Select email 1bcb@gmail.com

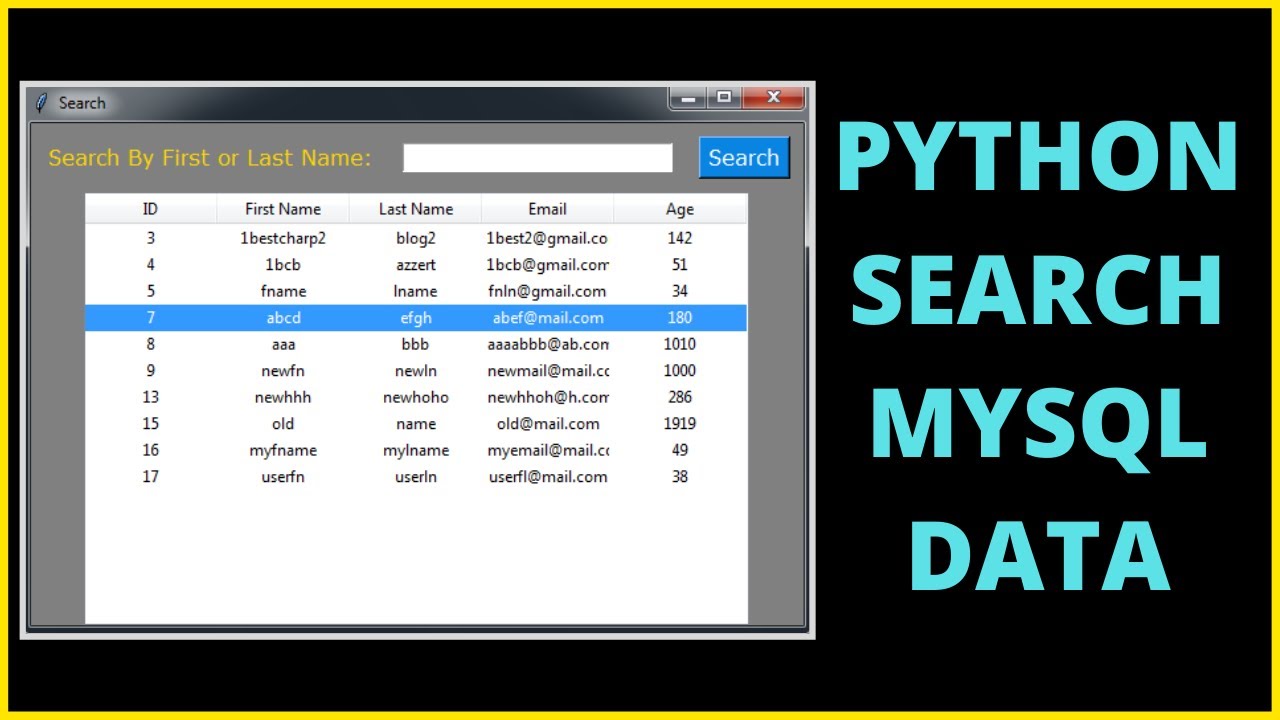point(547,265)
